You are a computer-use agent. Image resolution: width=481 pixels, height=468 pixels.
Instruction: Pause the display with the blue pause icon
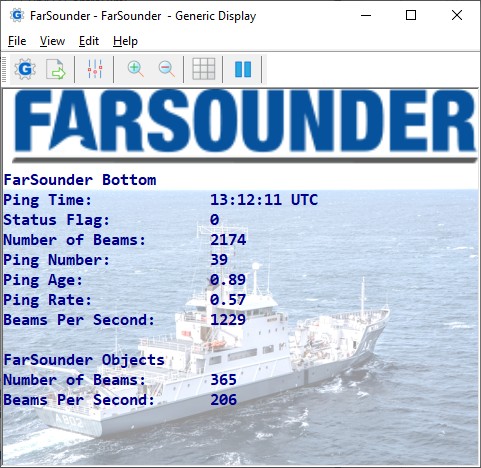tap(243, 69)
